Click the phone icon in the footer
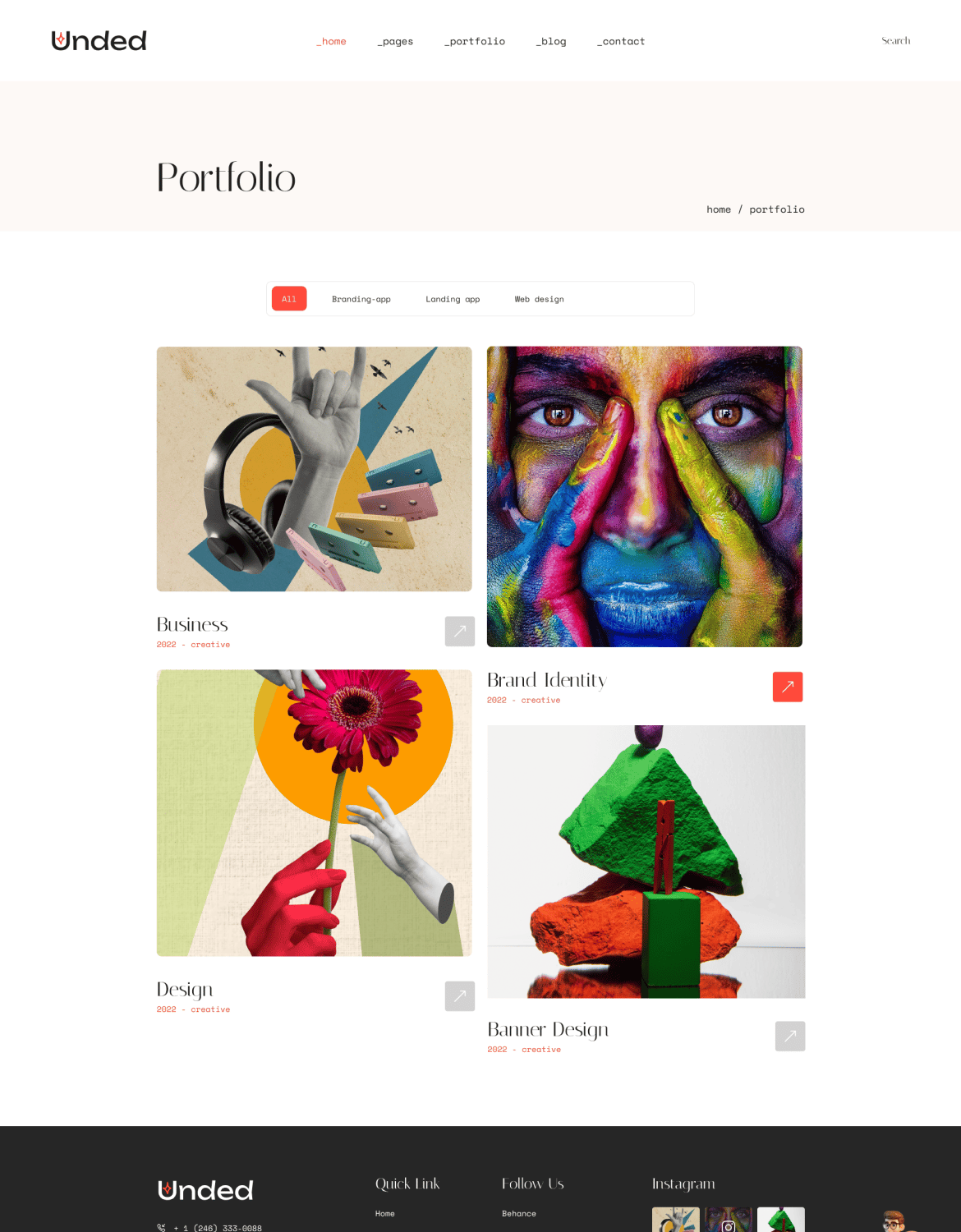Screen dimensions: 961x1232 pyautogui.click(x=161, y=1228)
